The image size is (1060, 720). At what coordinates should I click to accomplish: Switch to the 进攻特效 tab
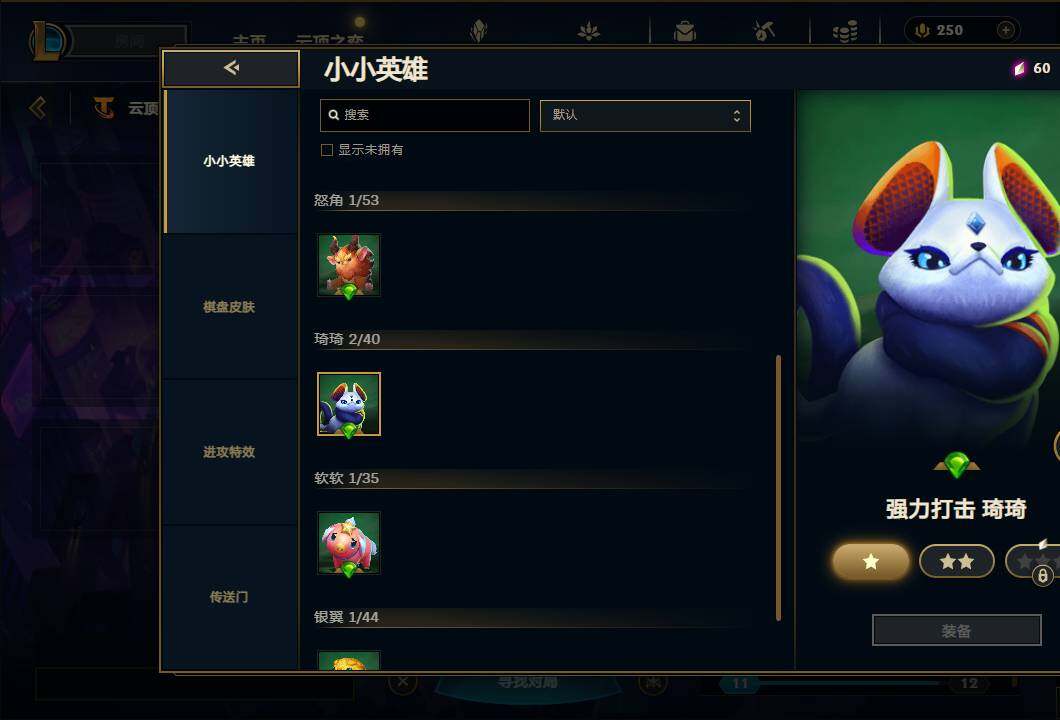click(x=229, y=452)
